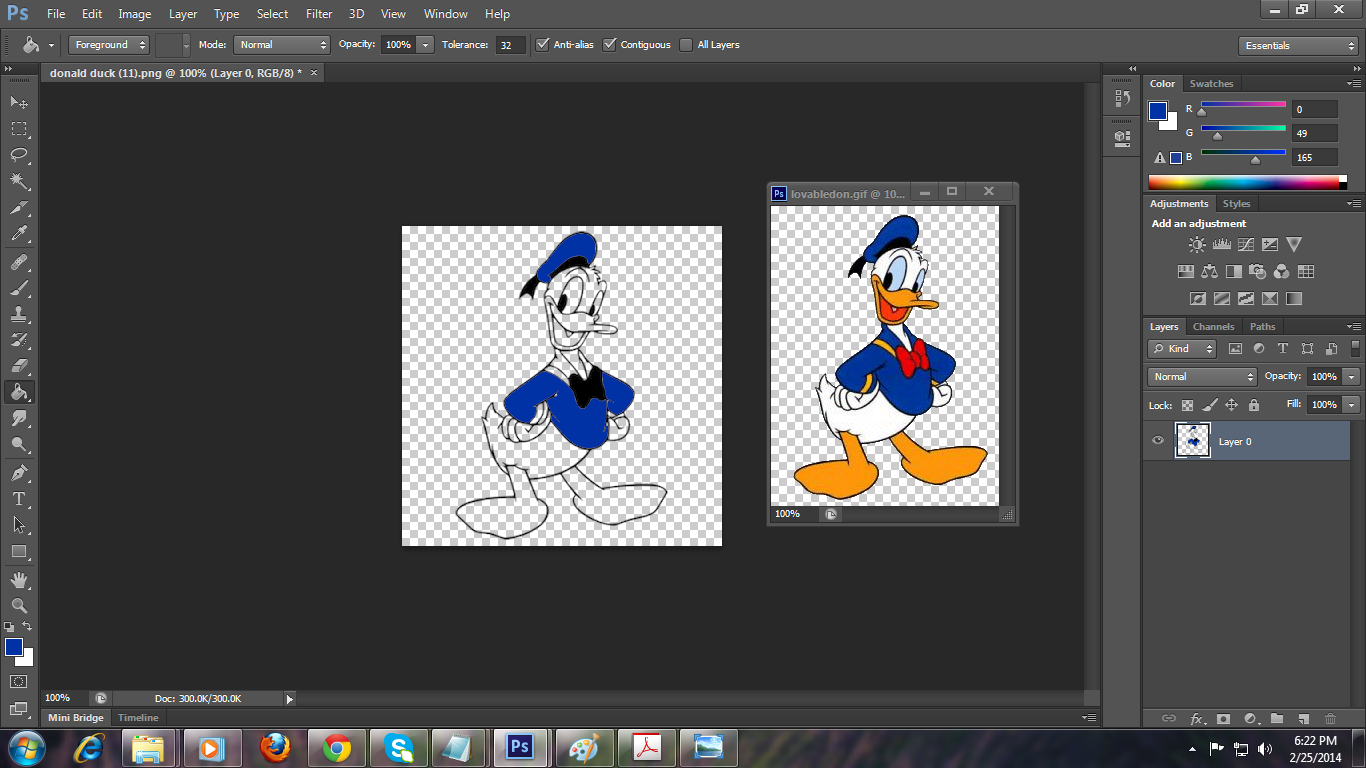Add a Color Balance adjustment
Screen dimensions: 1366x768
tap(1210, 271)
